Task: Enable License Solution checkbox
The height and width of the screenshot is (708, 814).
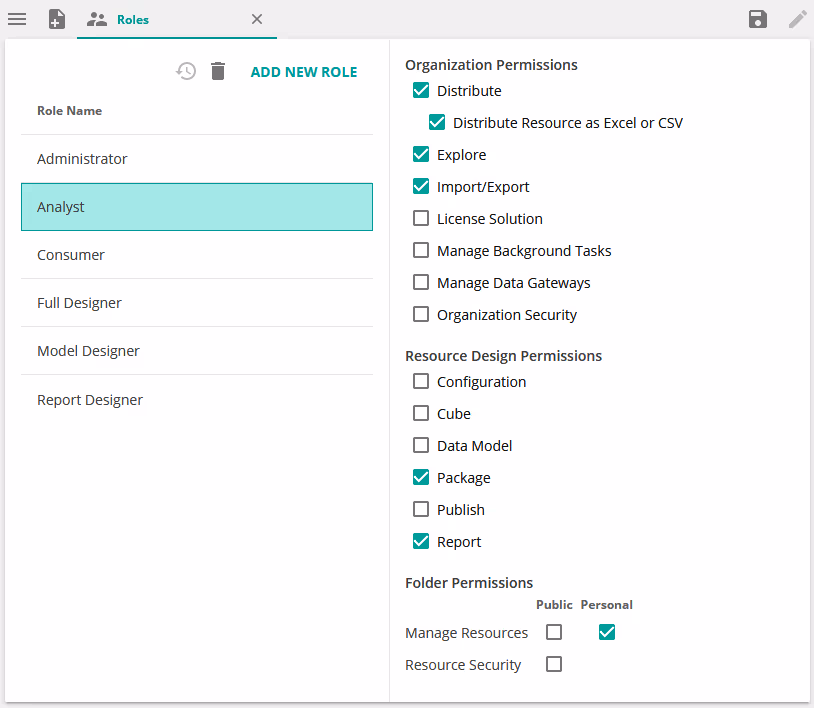Action: coord(421,219)
